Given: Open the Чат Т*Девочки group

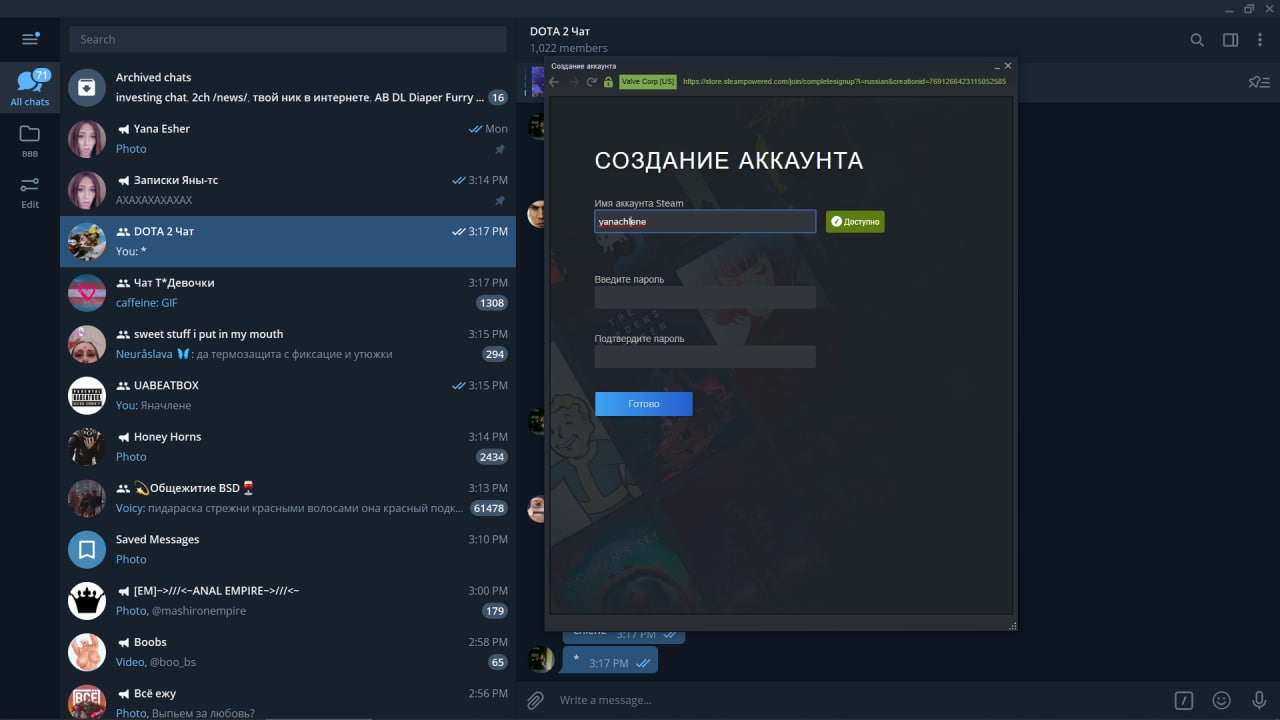Looking at the screenshot, I should click(x=288, y=293).
